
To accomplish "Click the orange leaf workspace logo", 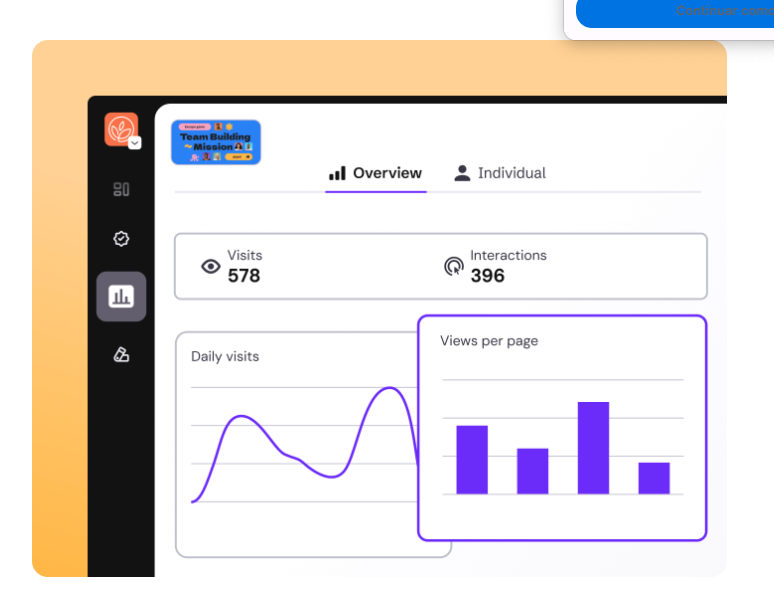I will (121, 129).
